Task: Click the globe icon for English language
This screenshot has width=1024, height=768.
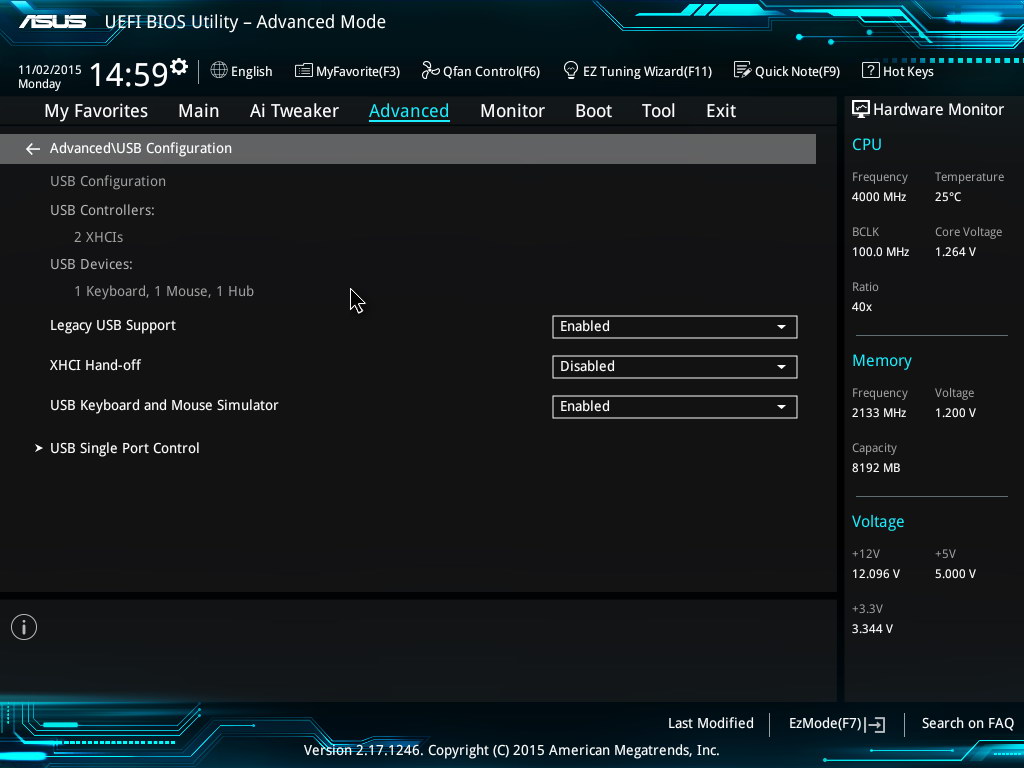Action: [219, 71]
